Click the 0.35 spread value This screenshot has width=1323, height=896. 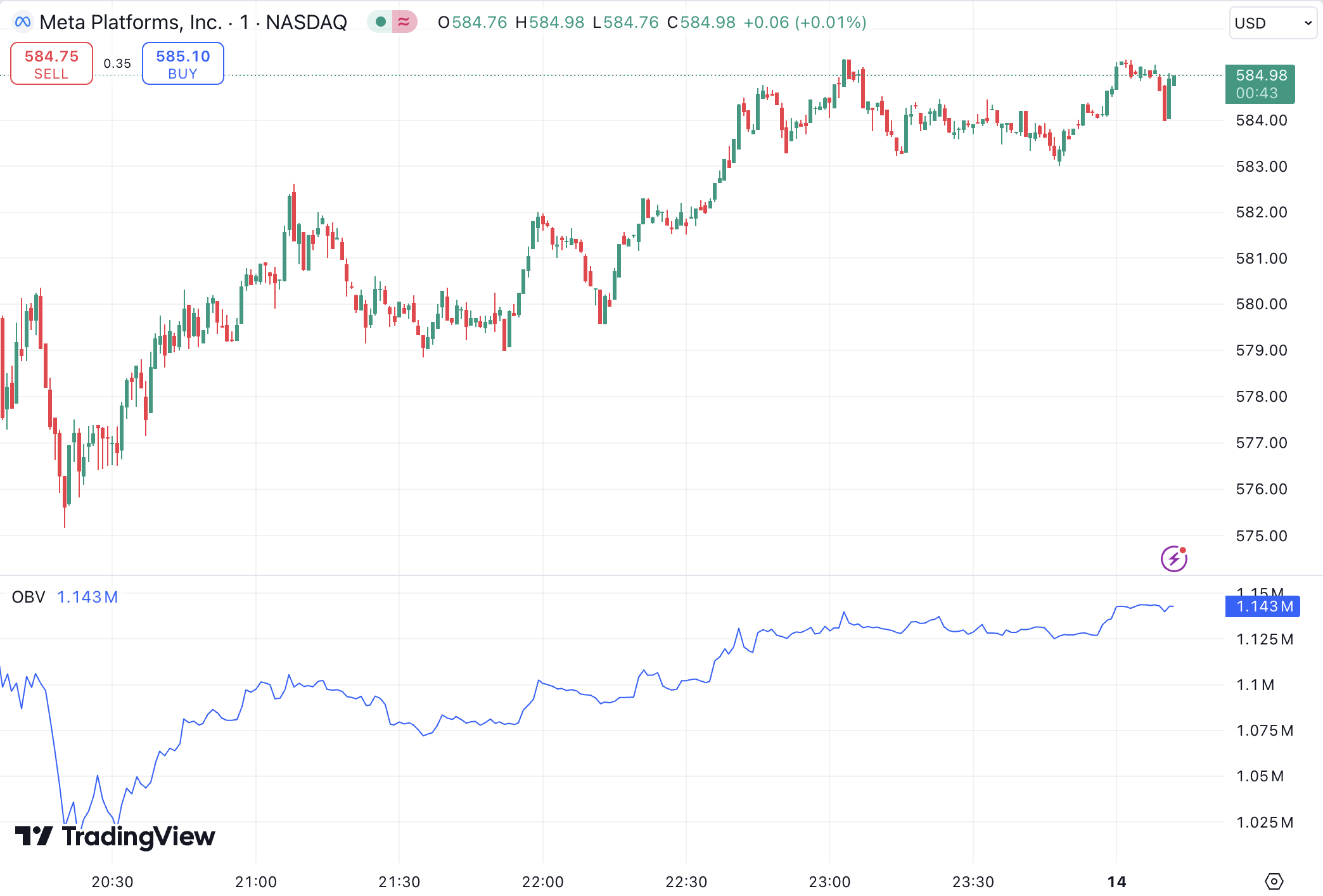point(117,63)
